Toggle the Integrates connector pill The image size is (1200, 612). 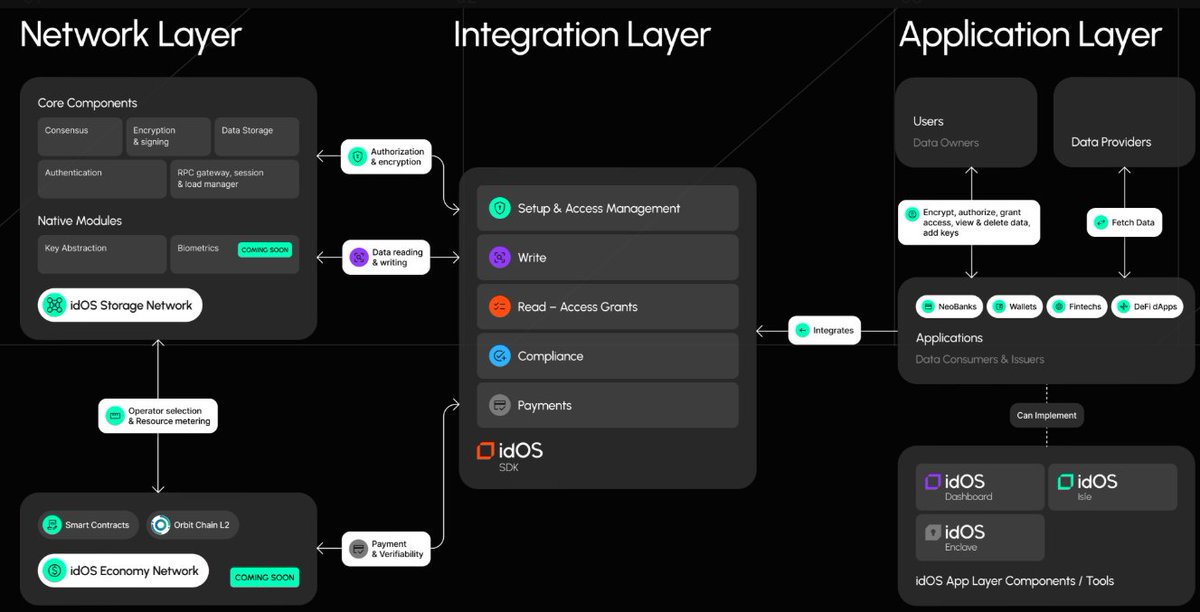(824, 330)
